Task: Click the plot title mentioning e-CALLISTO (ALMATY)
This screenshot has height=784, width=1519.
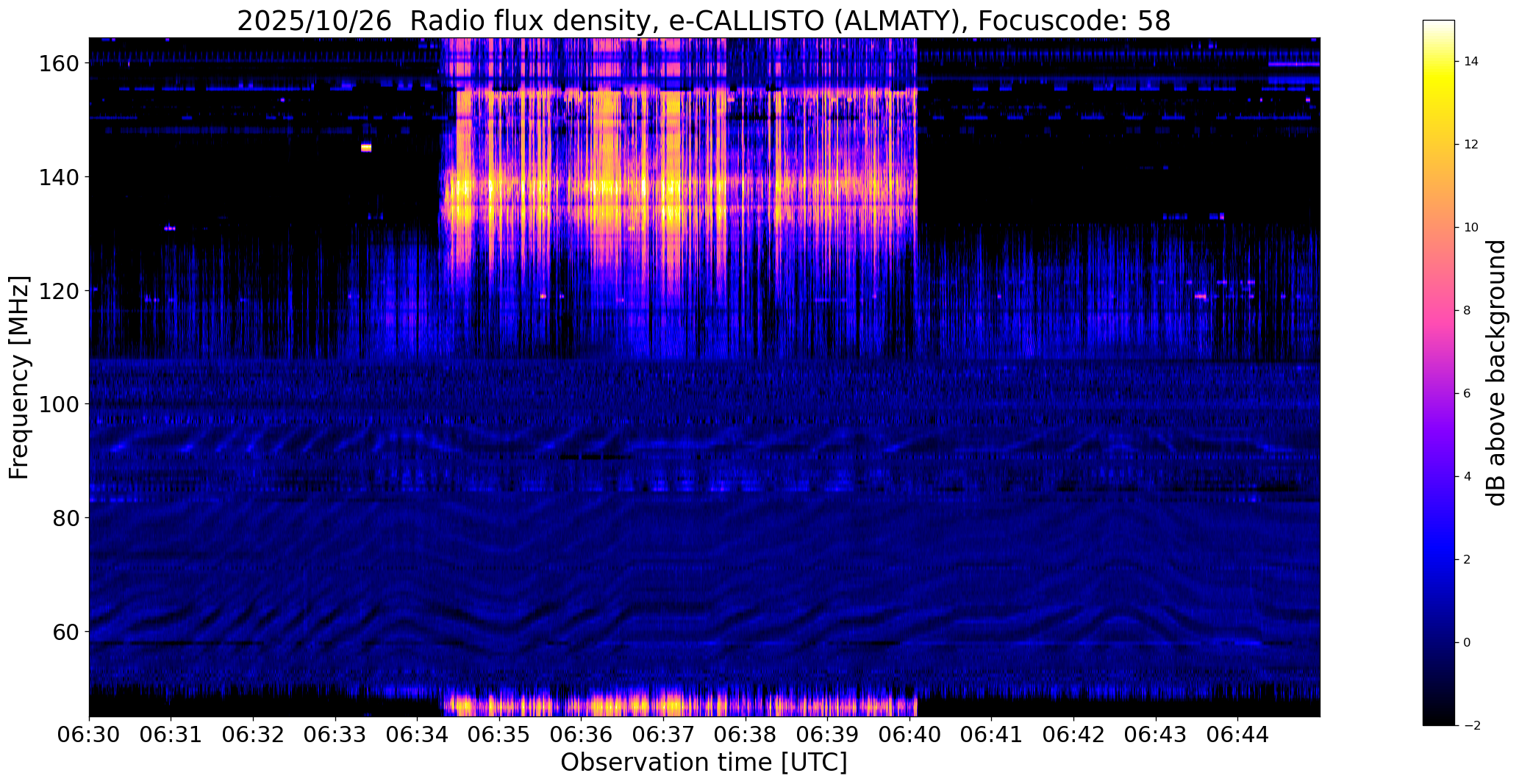Action: point(704,21)
